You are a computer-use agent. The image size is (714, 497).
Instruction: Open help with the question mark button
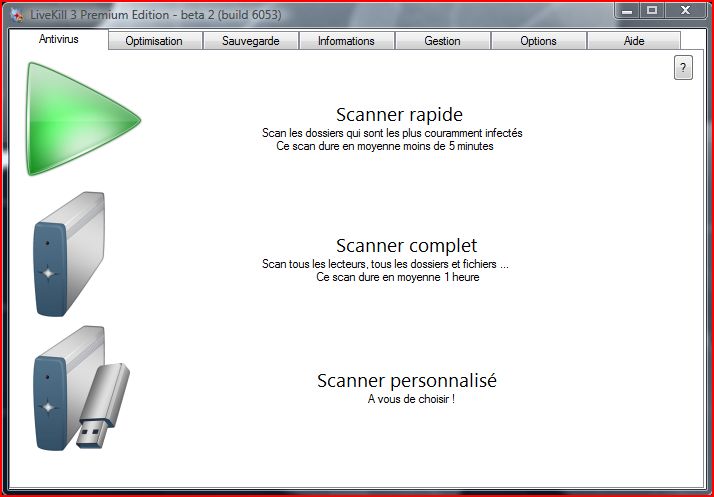683,68
